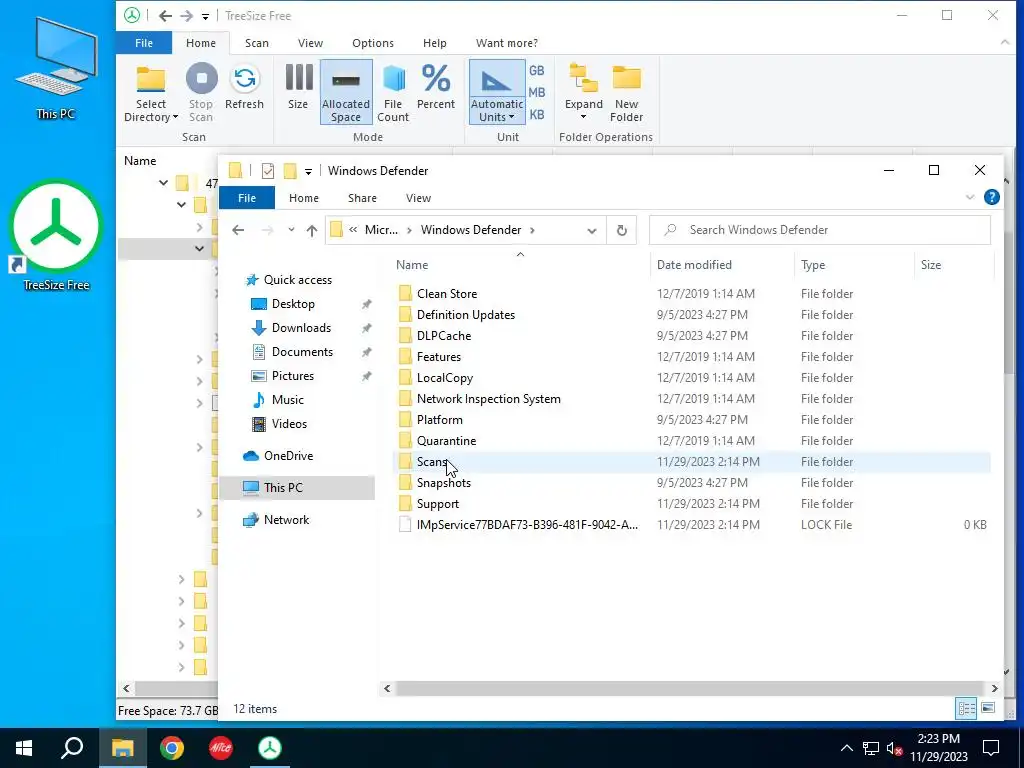Expand the Explorer ribbon chevron
Viewport: 1024px width, 768px height.
[x=970, y=197]
